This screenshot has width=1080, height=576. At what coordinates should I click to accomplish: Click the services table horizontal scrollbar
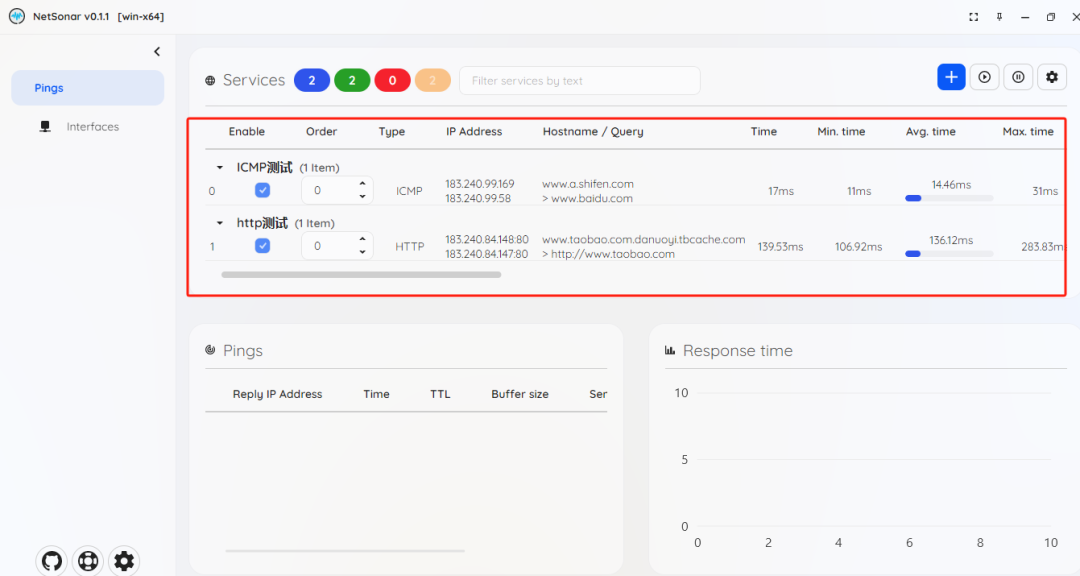(361, 275)
